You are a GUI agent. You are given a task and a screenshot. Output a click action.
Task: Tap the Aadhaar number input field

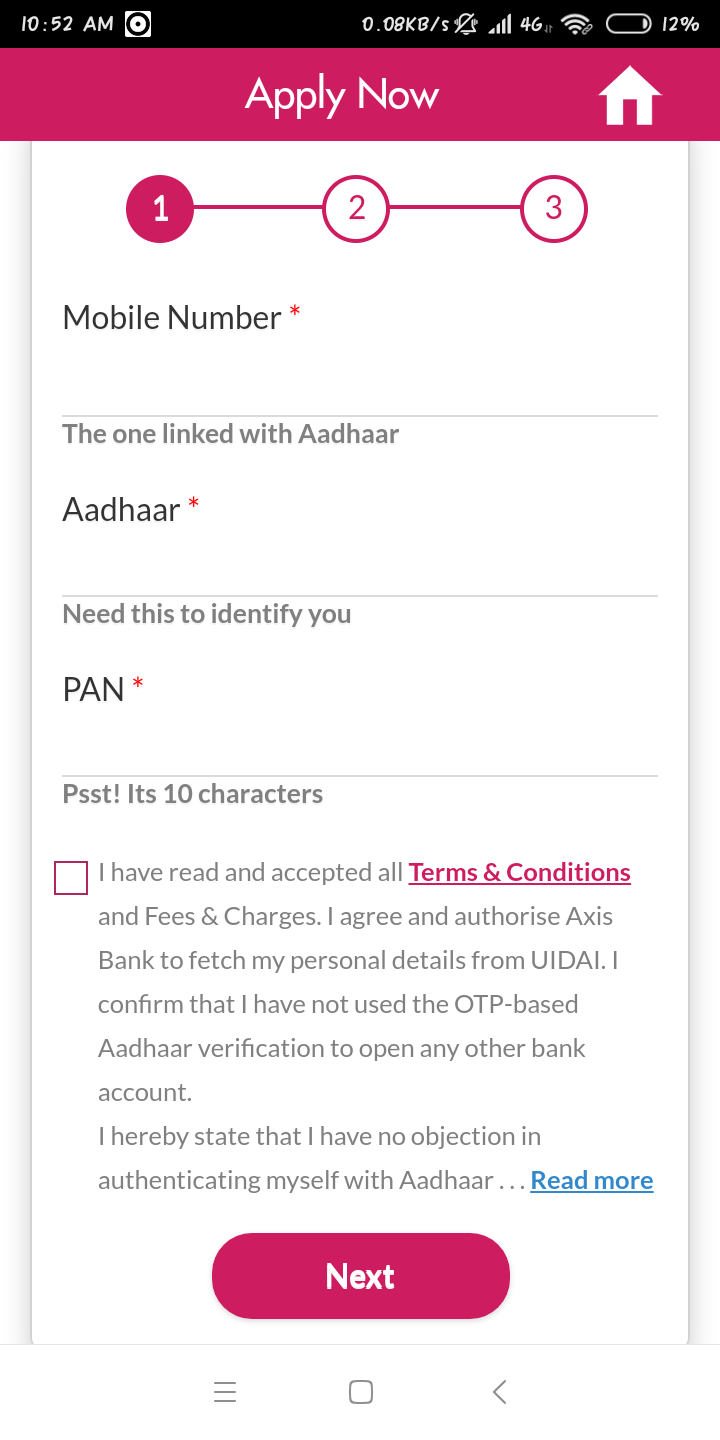tap(360, 564)
